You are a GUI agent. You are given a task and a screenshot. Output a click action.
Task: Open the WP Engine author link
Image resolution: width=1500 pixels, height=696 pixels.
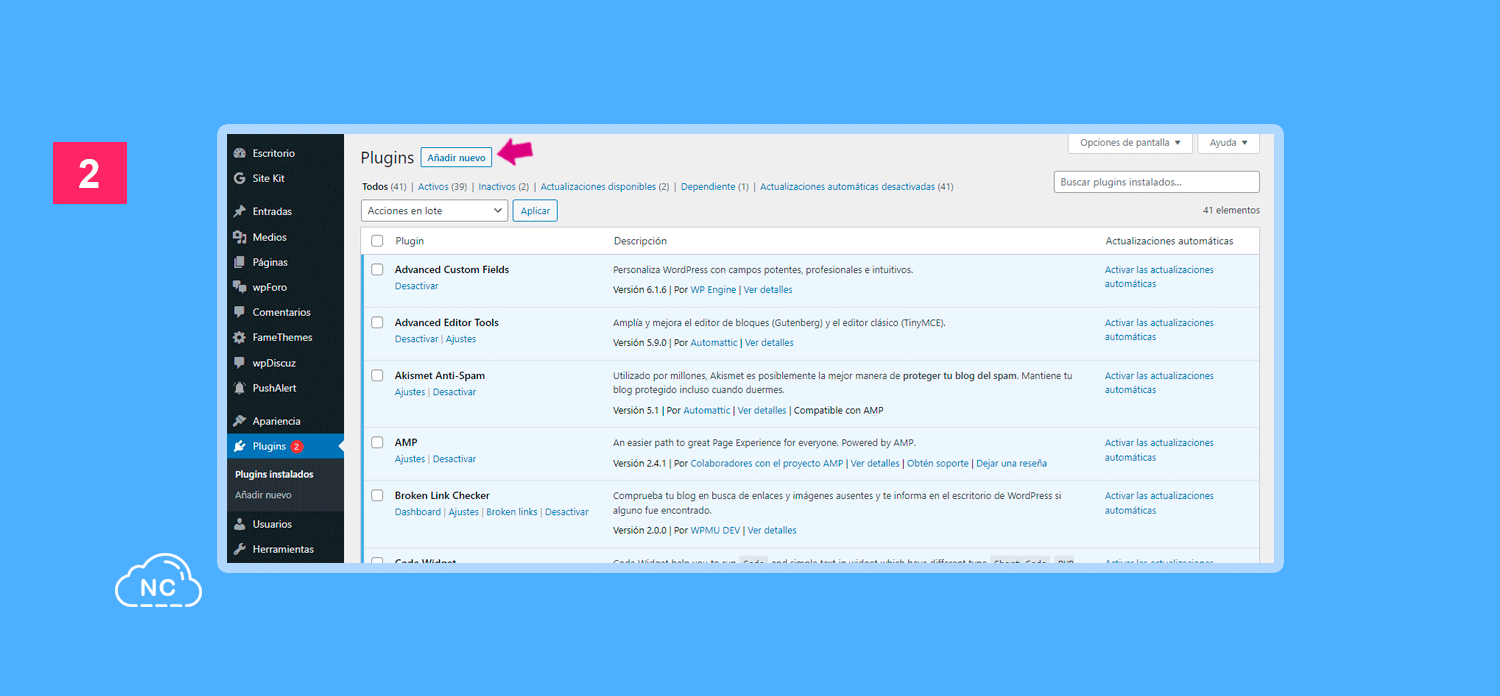point(713,290)
